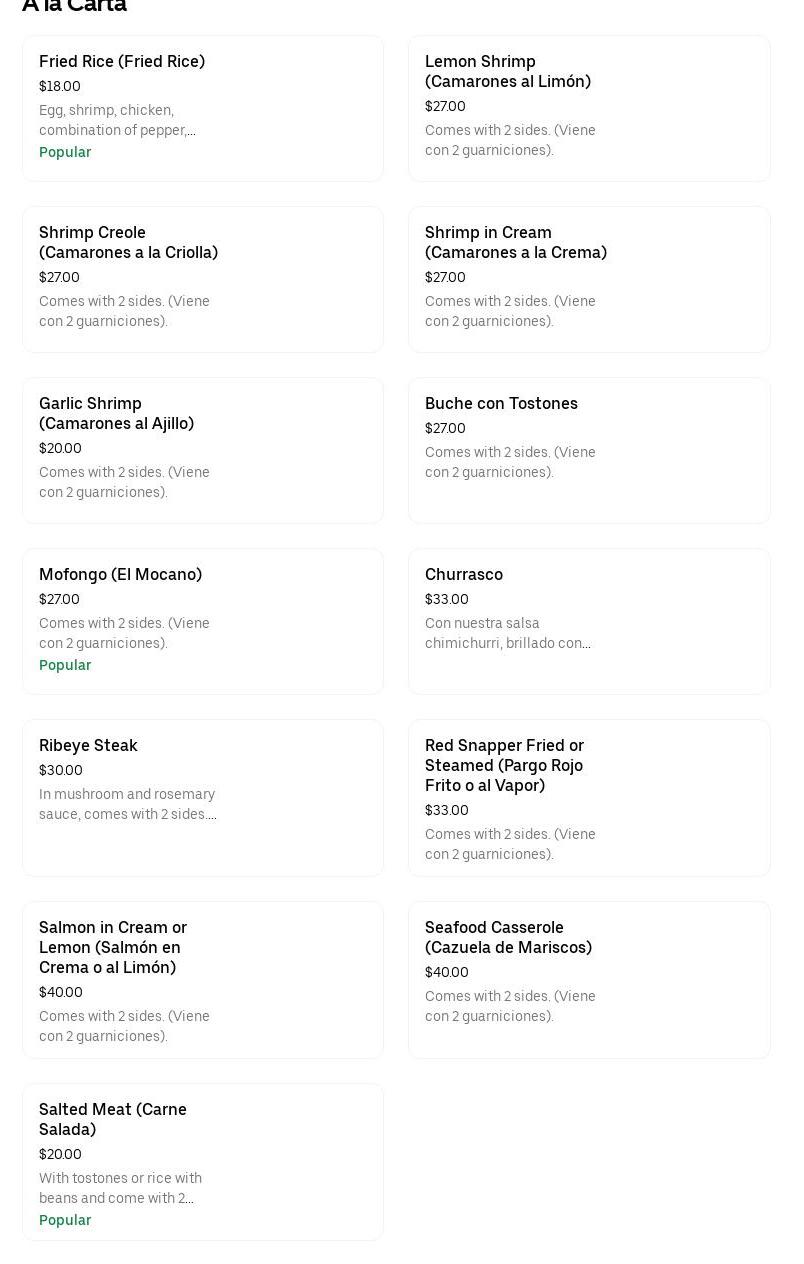Click the Churrasco chimichurri description text

coord(507,634)
